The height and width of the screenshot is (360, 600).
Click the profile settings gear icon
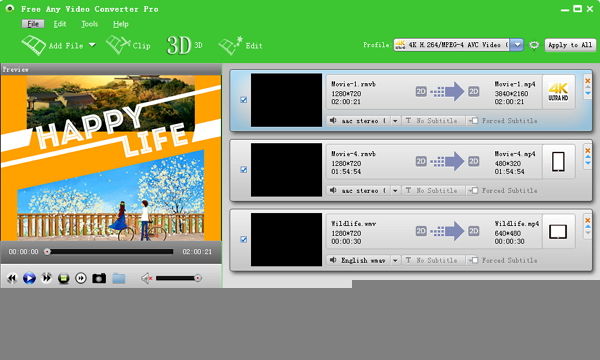pos(534,45)
